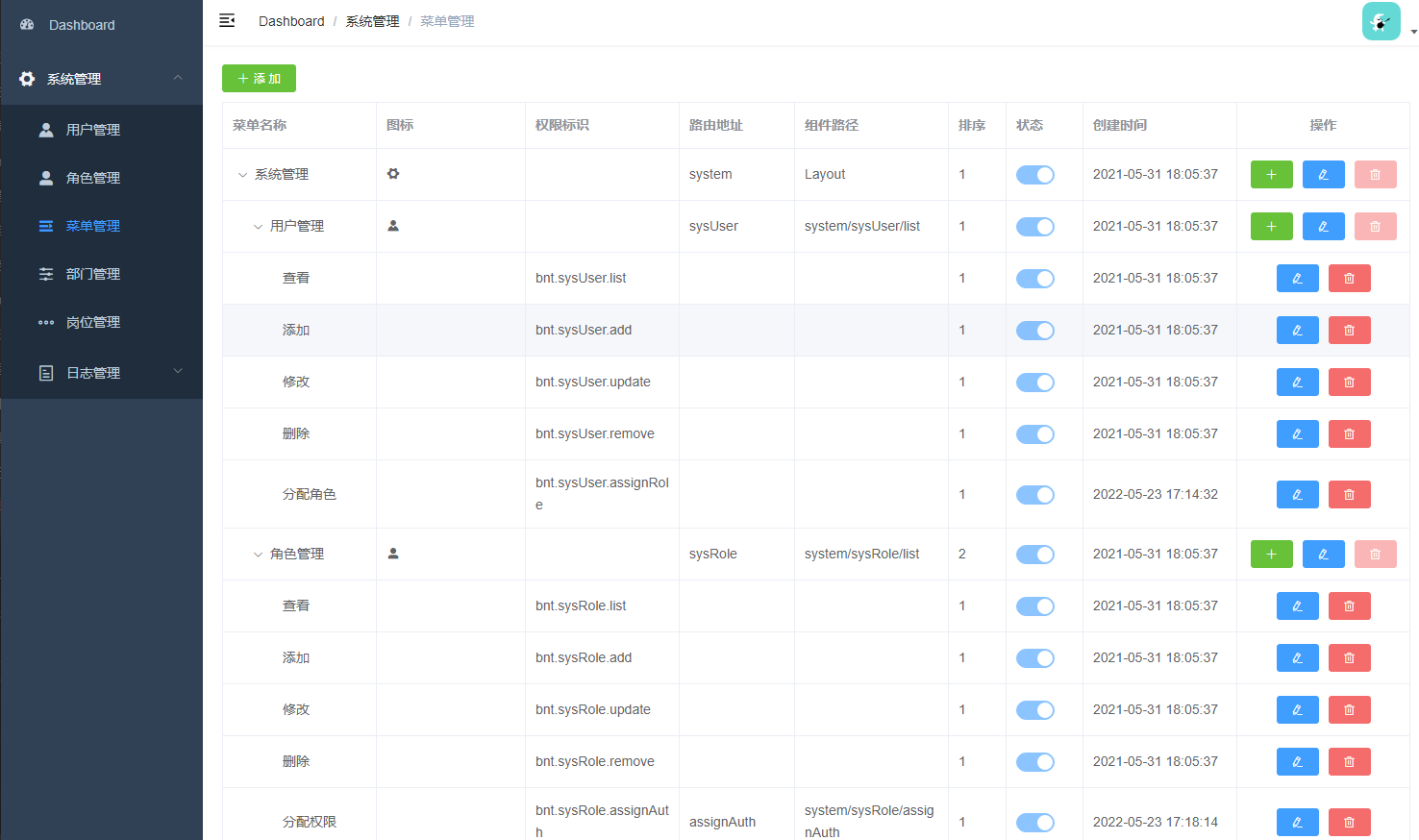1419x840 pixels.
Task: Edit the bnt.sysUser.add row
Action: pyautogui.click(x=1297, y=331)
